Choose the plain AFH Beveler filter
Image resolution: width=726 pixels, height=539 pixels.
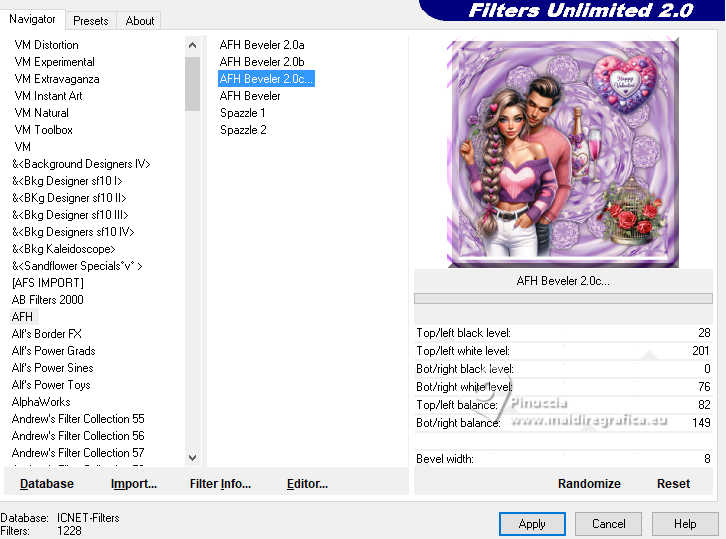click(250, 96)
